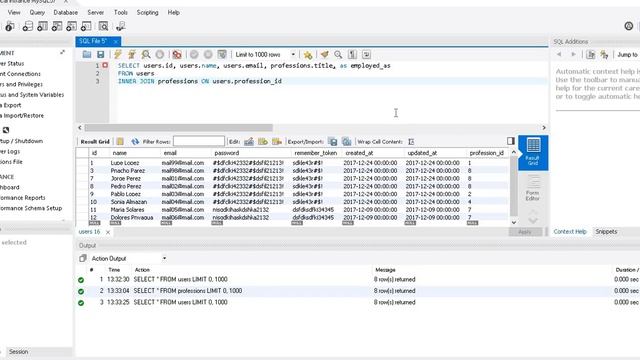Click the back arrow in SQL Additions
This screenshot has width=640, height=360.
559,54
